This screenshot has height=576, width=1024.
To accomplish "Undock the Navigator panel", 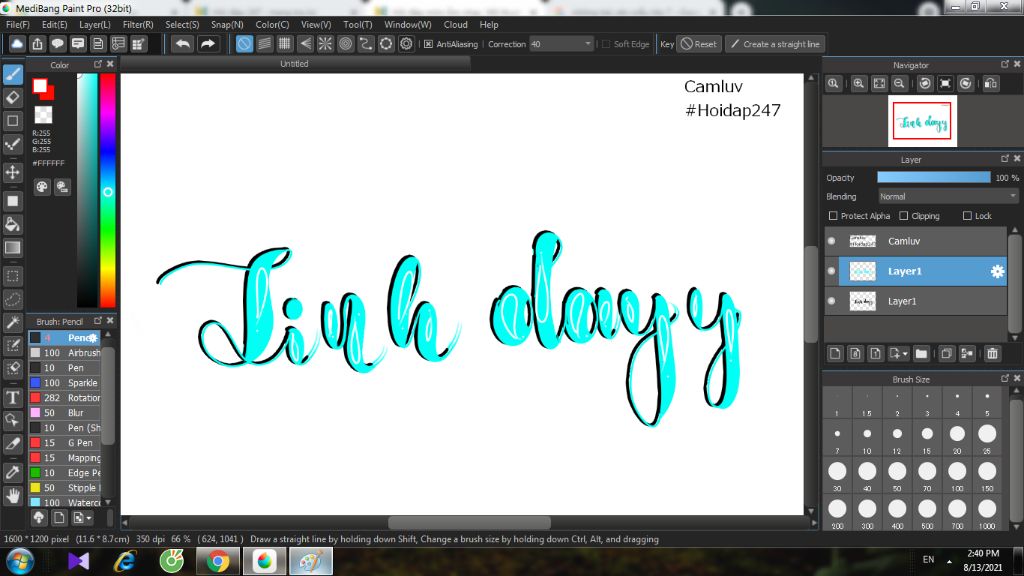I will click(1004, 64).
